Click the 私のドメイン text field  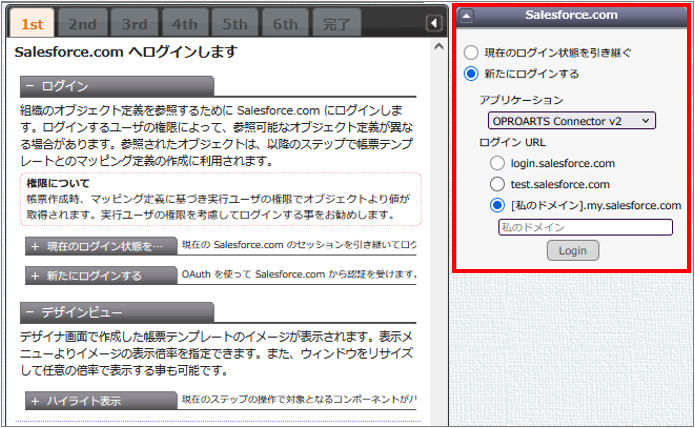coord(585,227)
